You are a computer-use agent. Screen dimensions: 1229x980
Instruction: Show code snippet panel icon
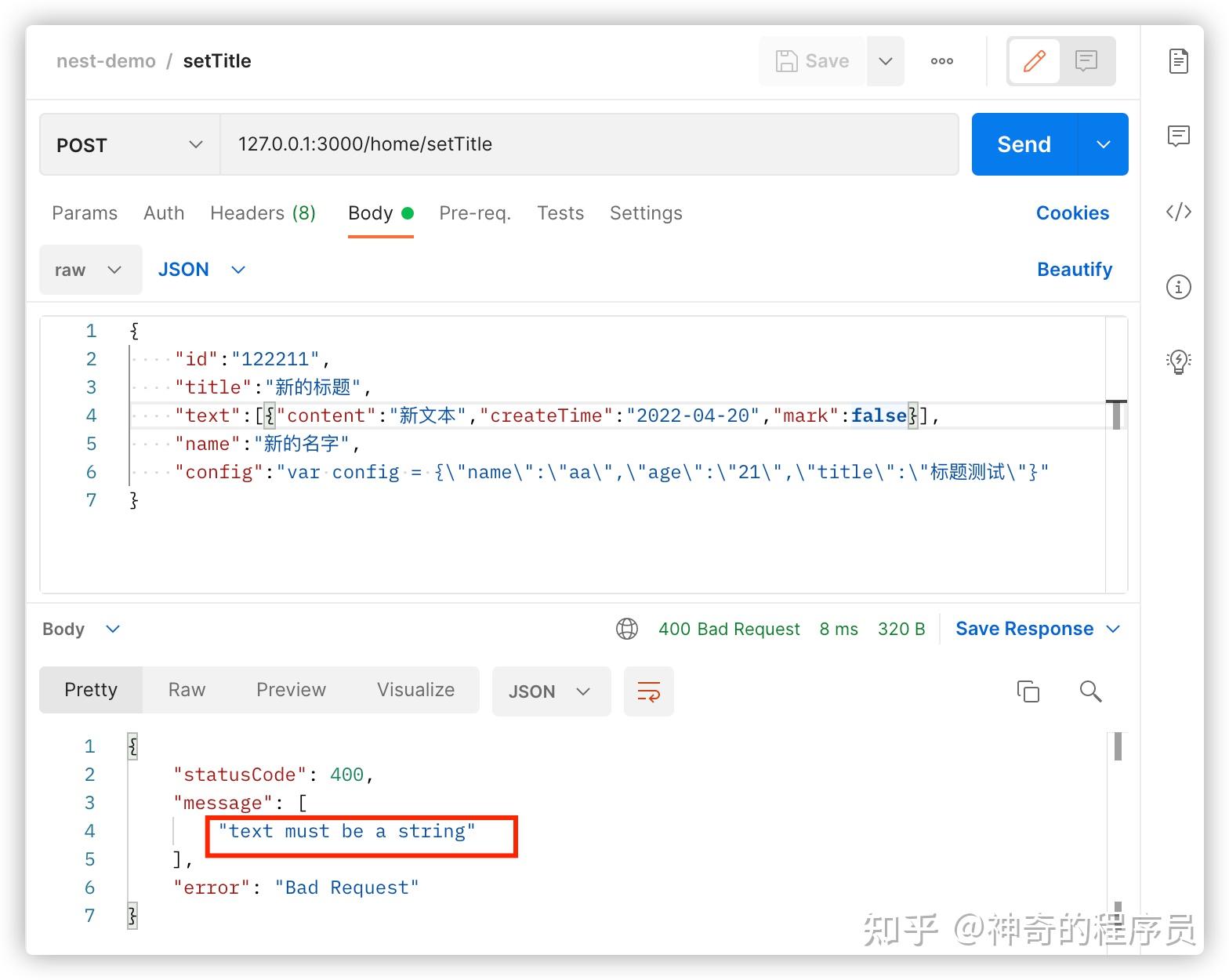[1178, 212]
